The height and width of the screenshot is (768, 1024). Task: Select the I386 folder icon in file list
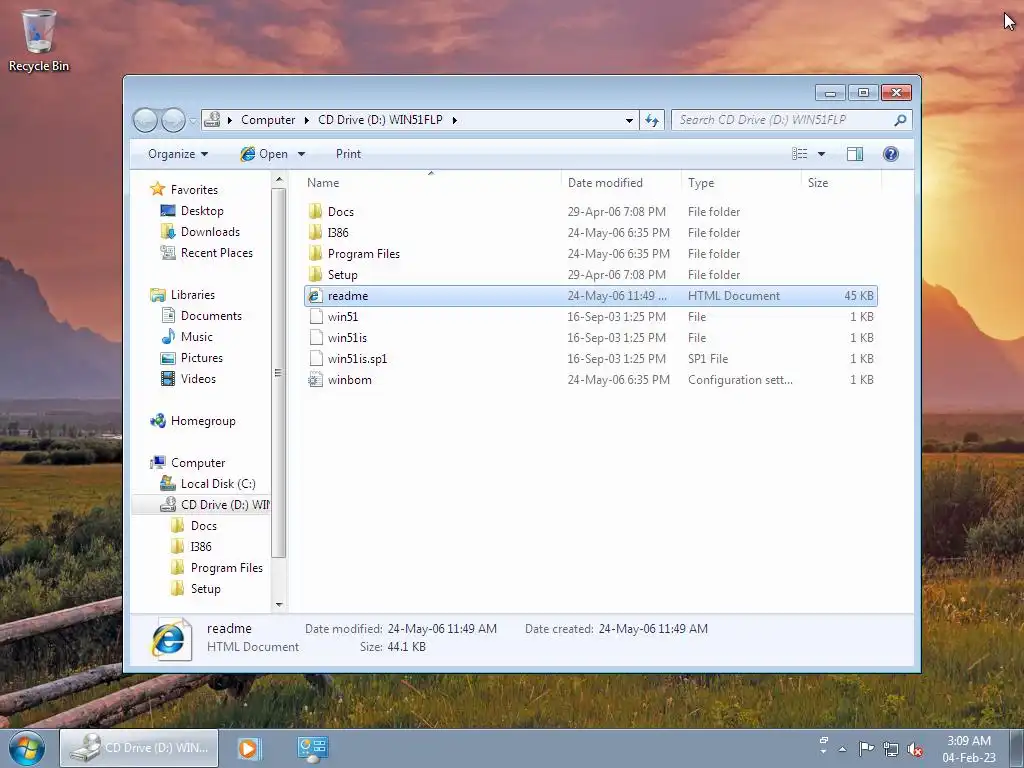pyautogui.click(x=315, y=232)
